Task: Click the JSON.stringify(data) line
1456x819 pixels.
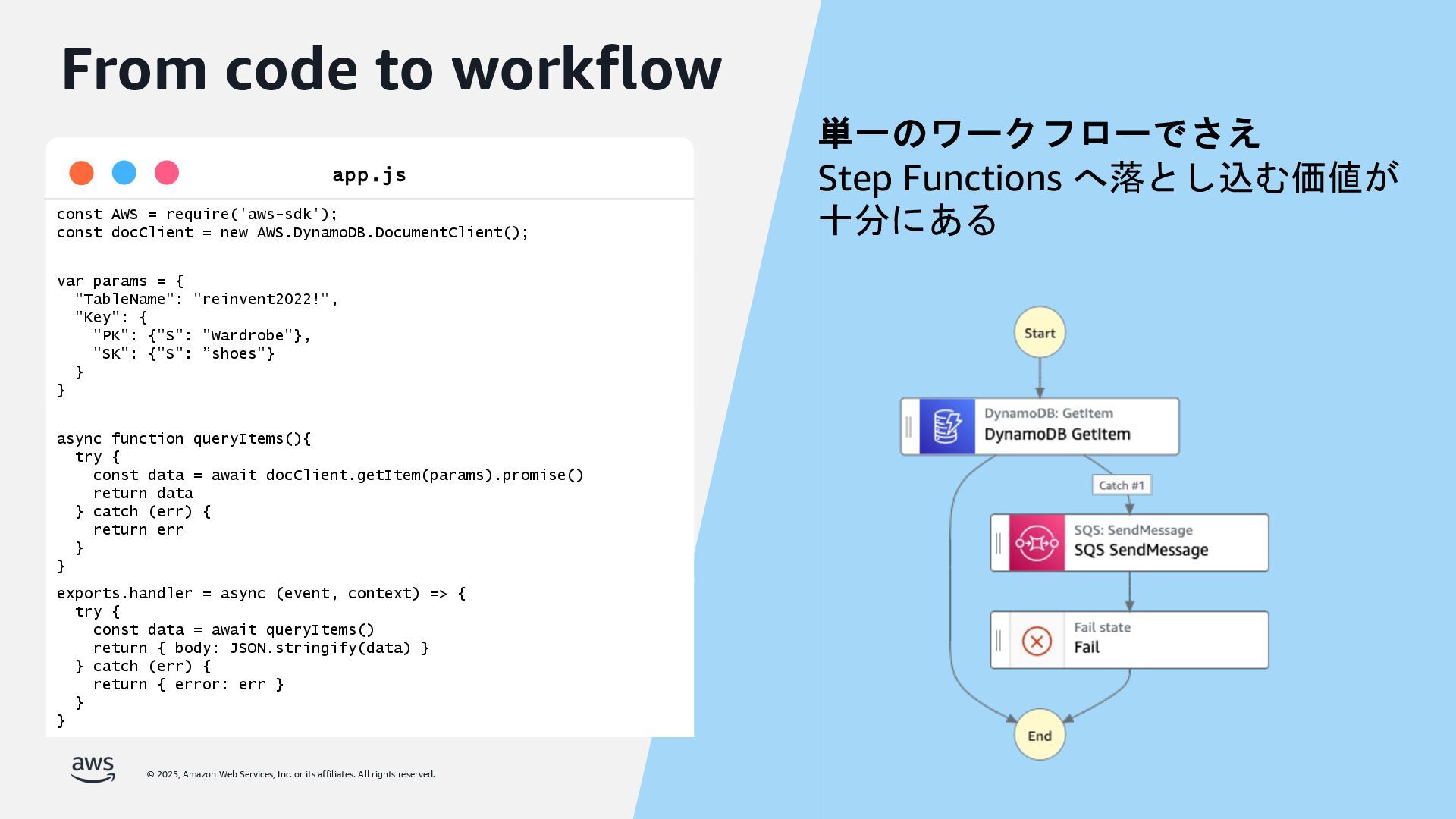Action: pyautogui.click(x=261, y=648)
